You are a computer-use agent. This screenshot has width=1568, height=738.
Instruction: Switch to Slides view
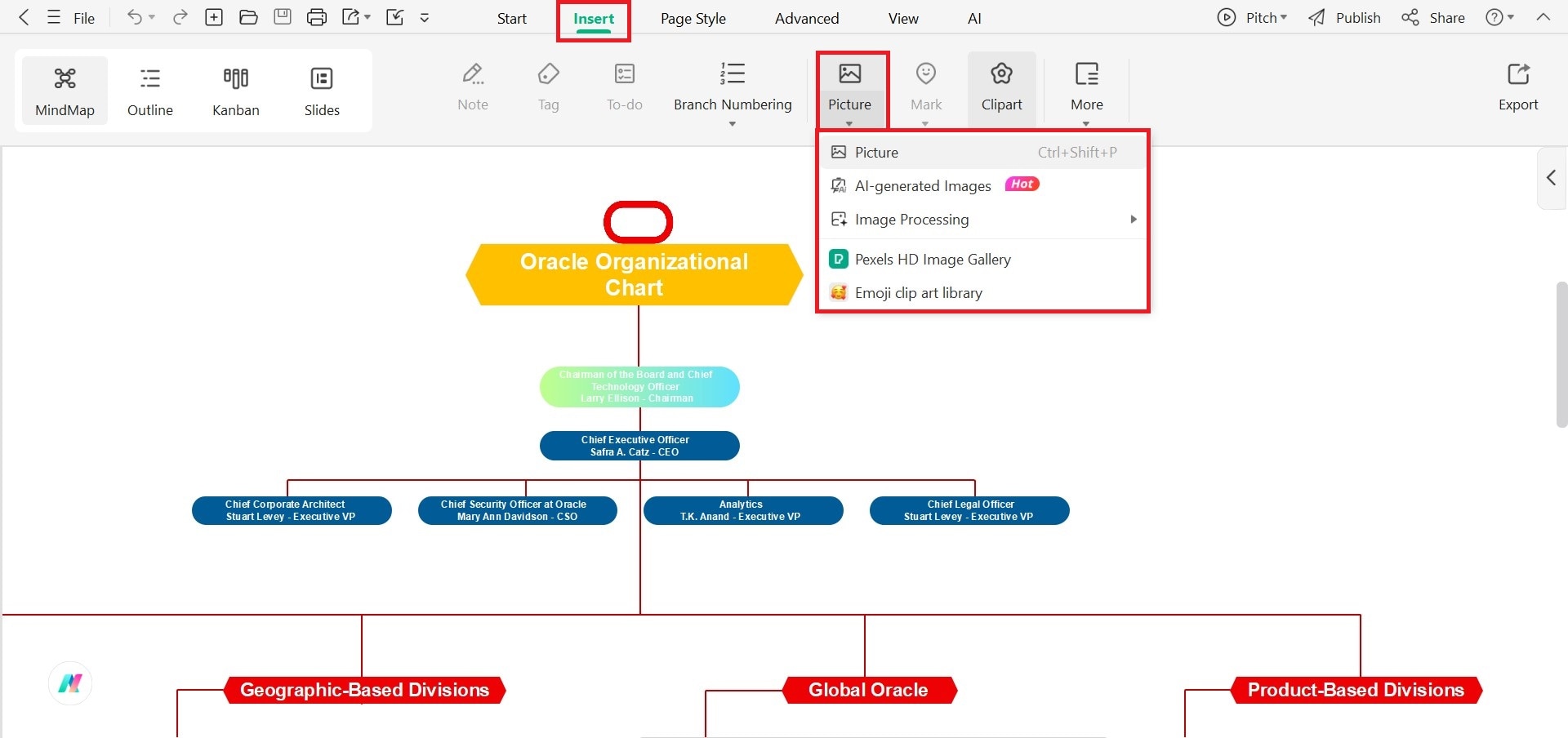[322, 91]
